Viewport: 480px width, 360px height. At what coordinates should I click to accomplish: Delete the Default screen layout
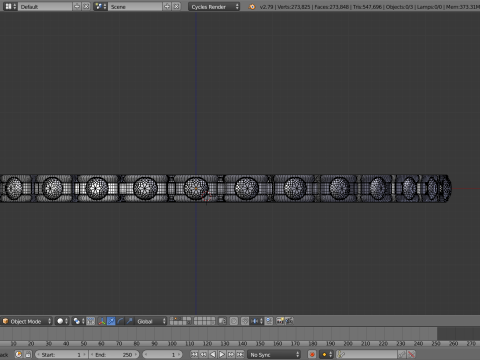pyautogui.click(x=86, y=6)
